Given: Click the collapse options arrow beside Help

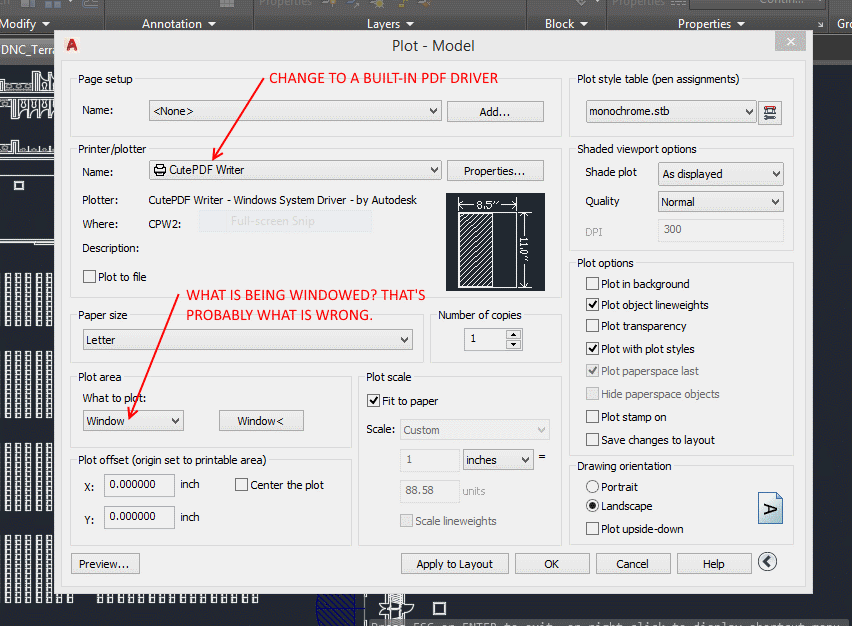Looking at the screenshot, I should [767, 562].
